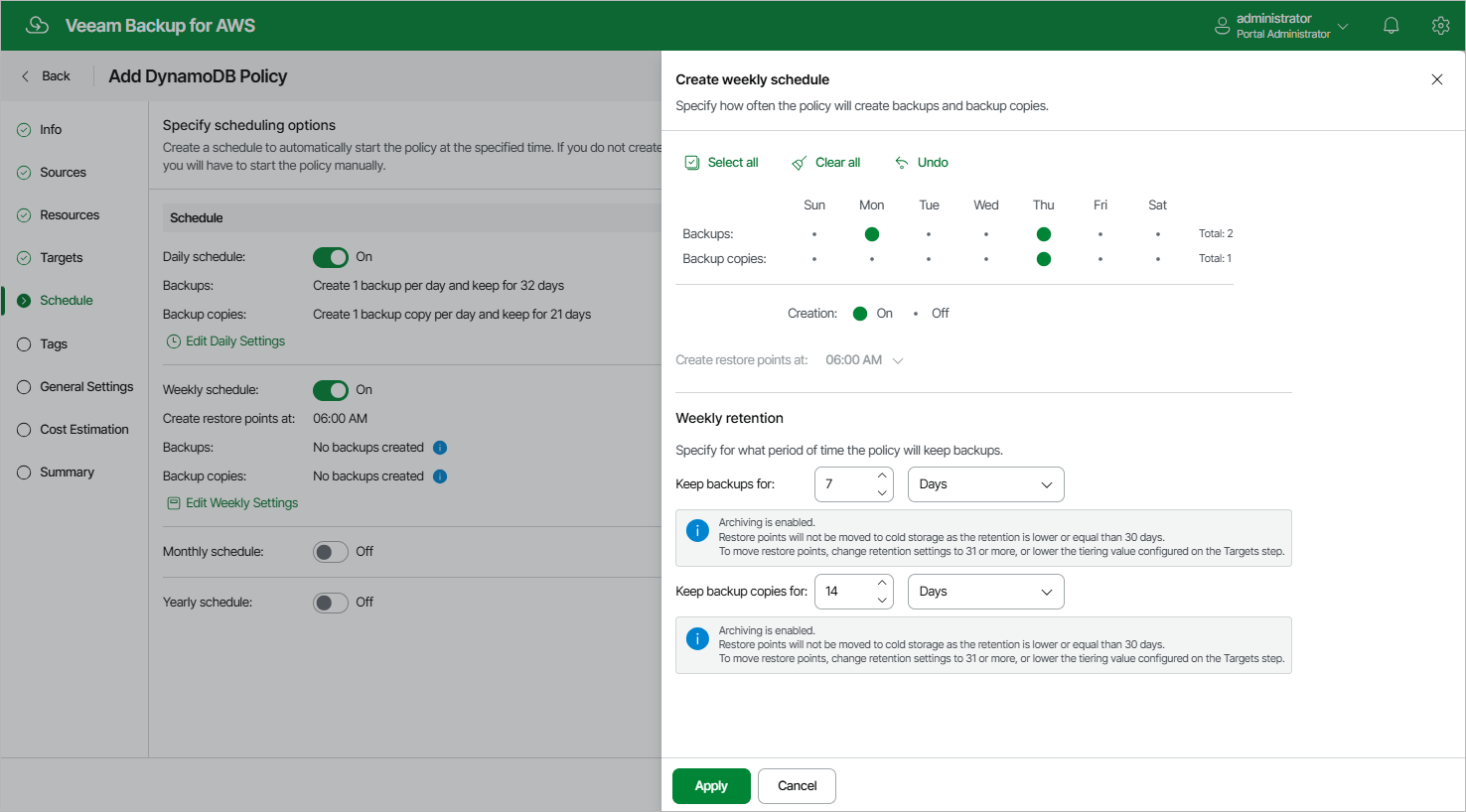1466x812 pixels.
Task: Open the configuration gear icon
Action: point(1440,26)
